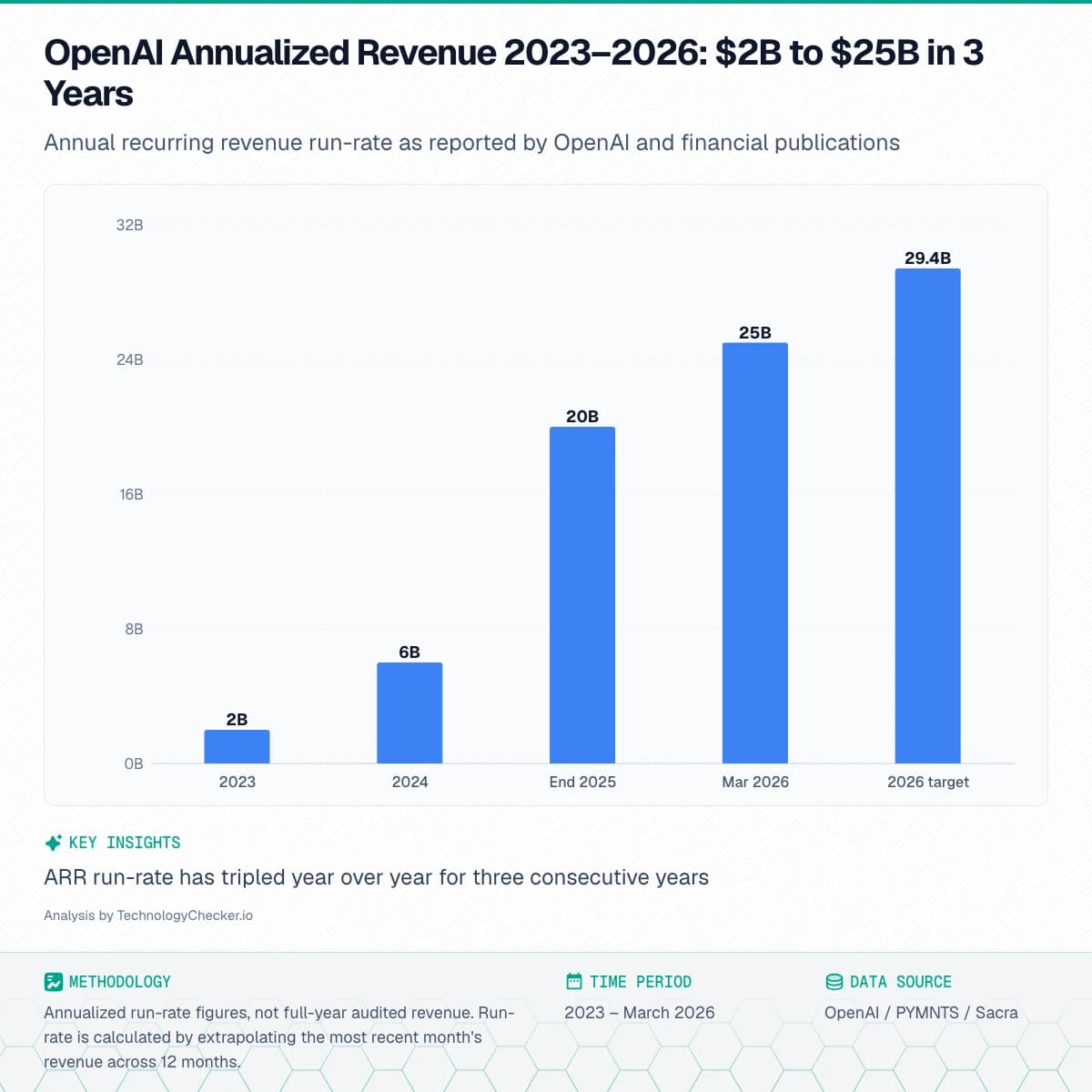The image size is (1092, 1092).
Task: Select the End 2025 revenue bar
Action: coord(582,595)
